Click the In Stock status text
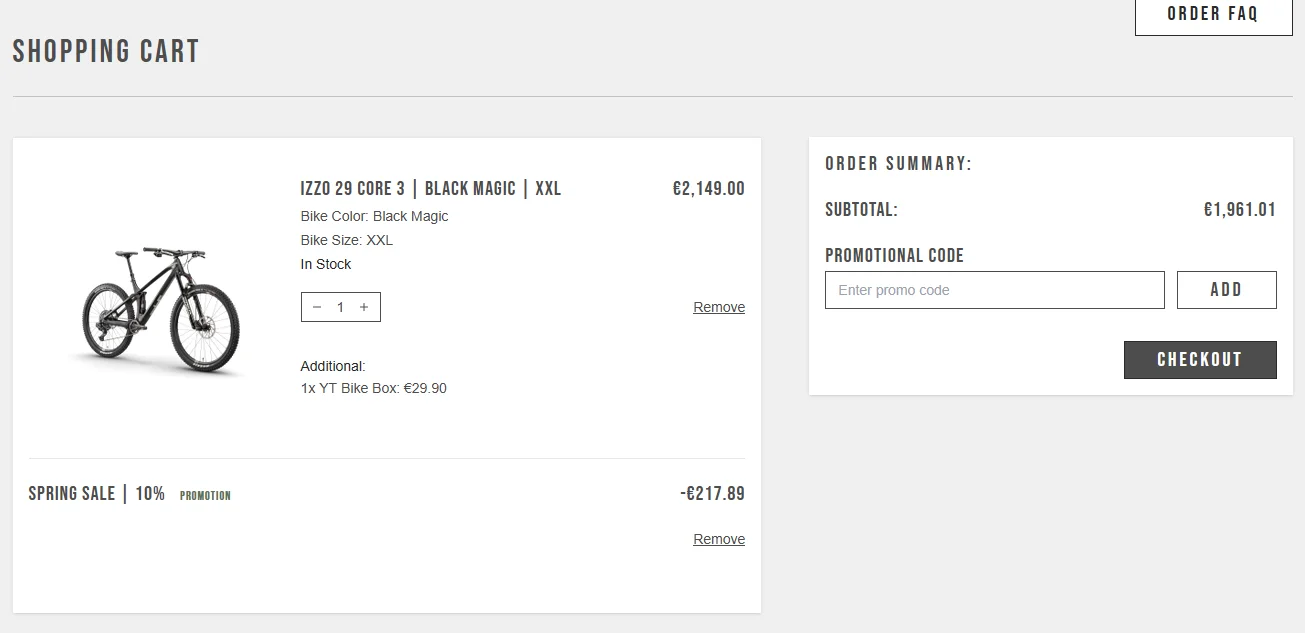Screen dimensions: 1305x633 (326, 264)
